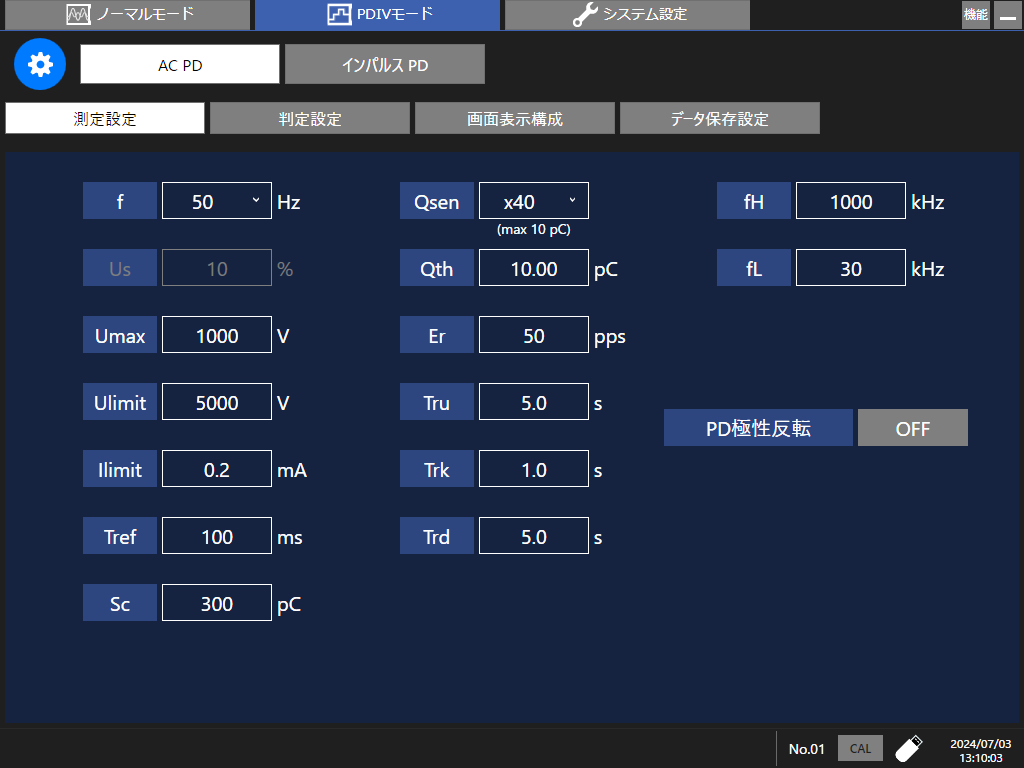Open the Qsen sensitivity dropdown
Screen dimensions: 1024x768
pos(533,200)
